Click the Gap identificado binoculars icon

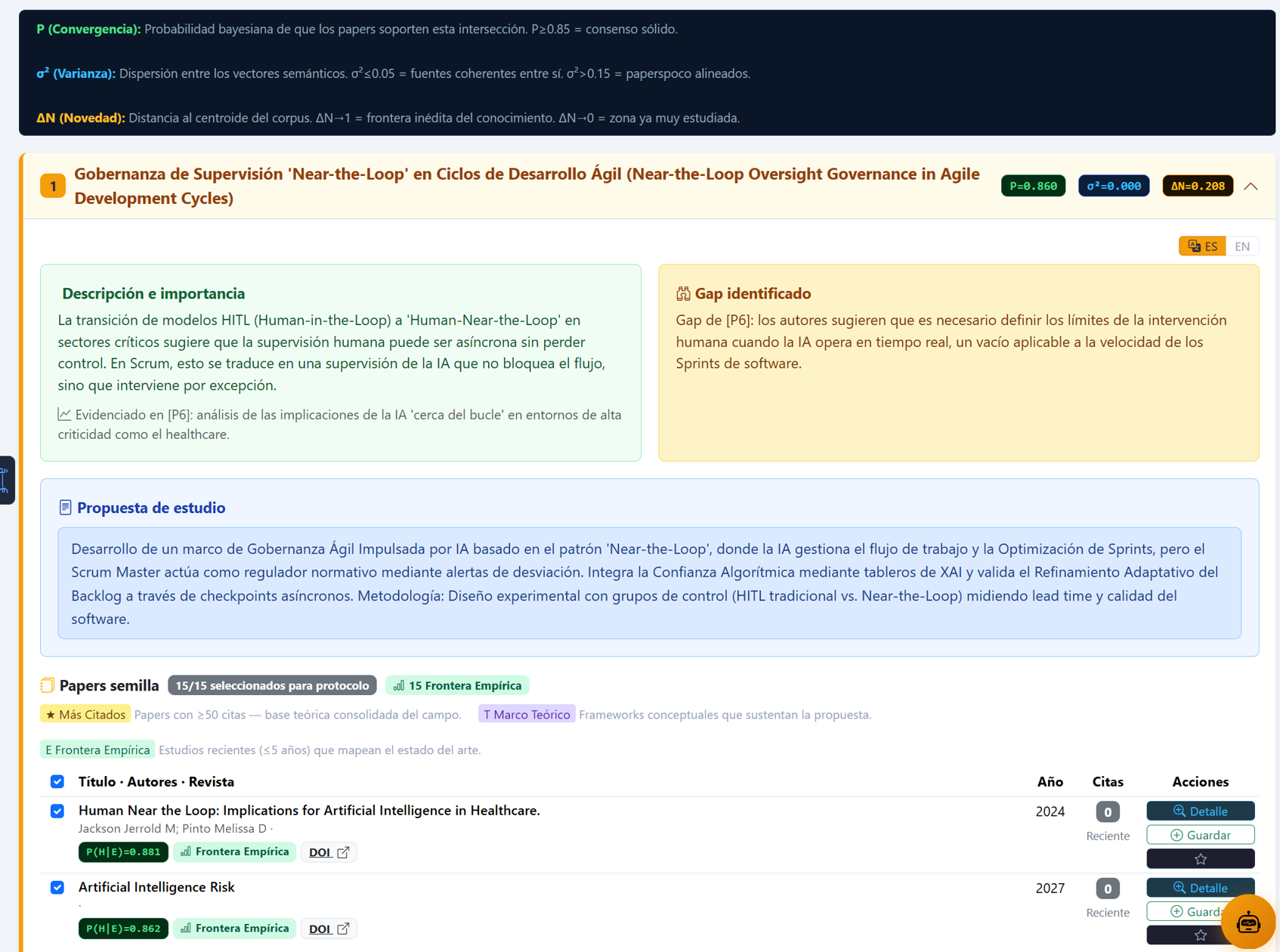tap(683, 294)
